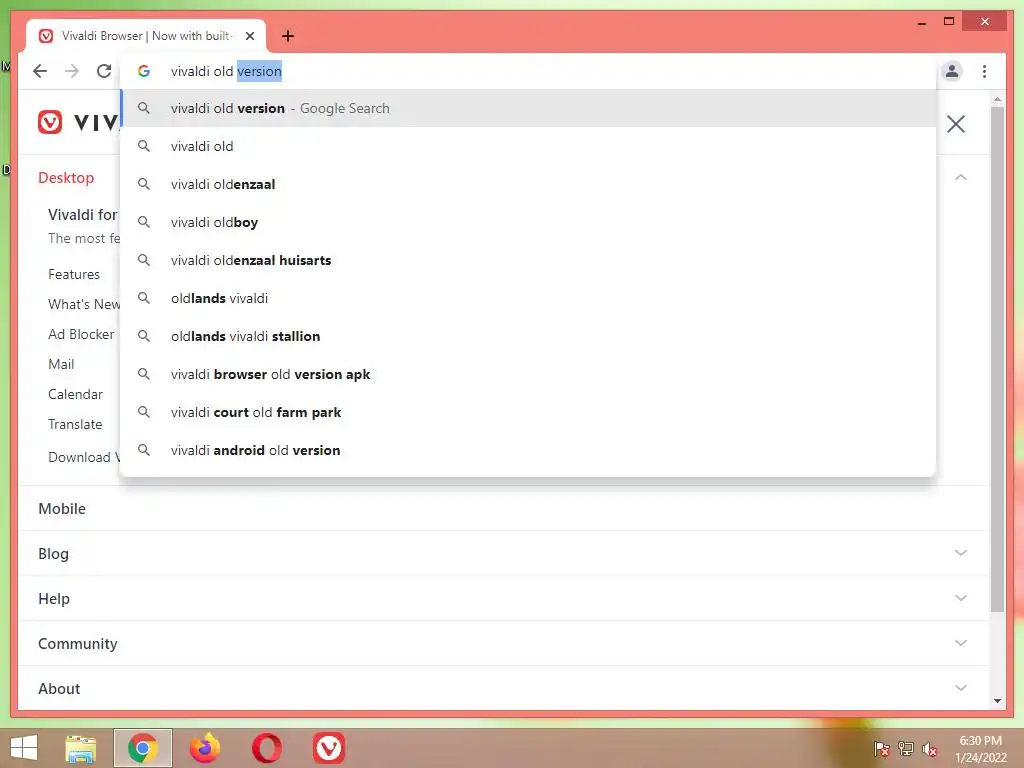This screenshot has height=768, width=1024.
Task: Open File Explorer from the taskbar
Action: (x=81, y=748)
